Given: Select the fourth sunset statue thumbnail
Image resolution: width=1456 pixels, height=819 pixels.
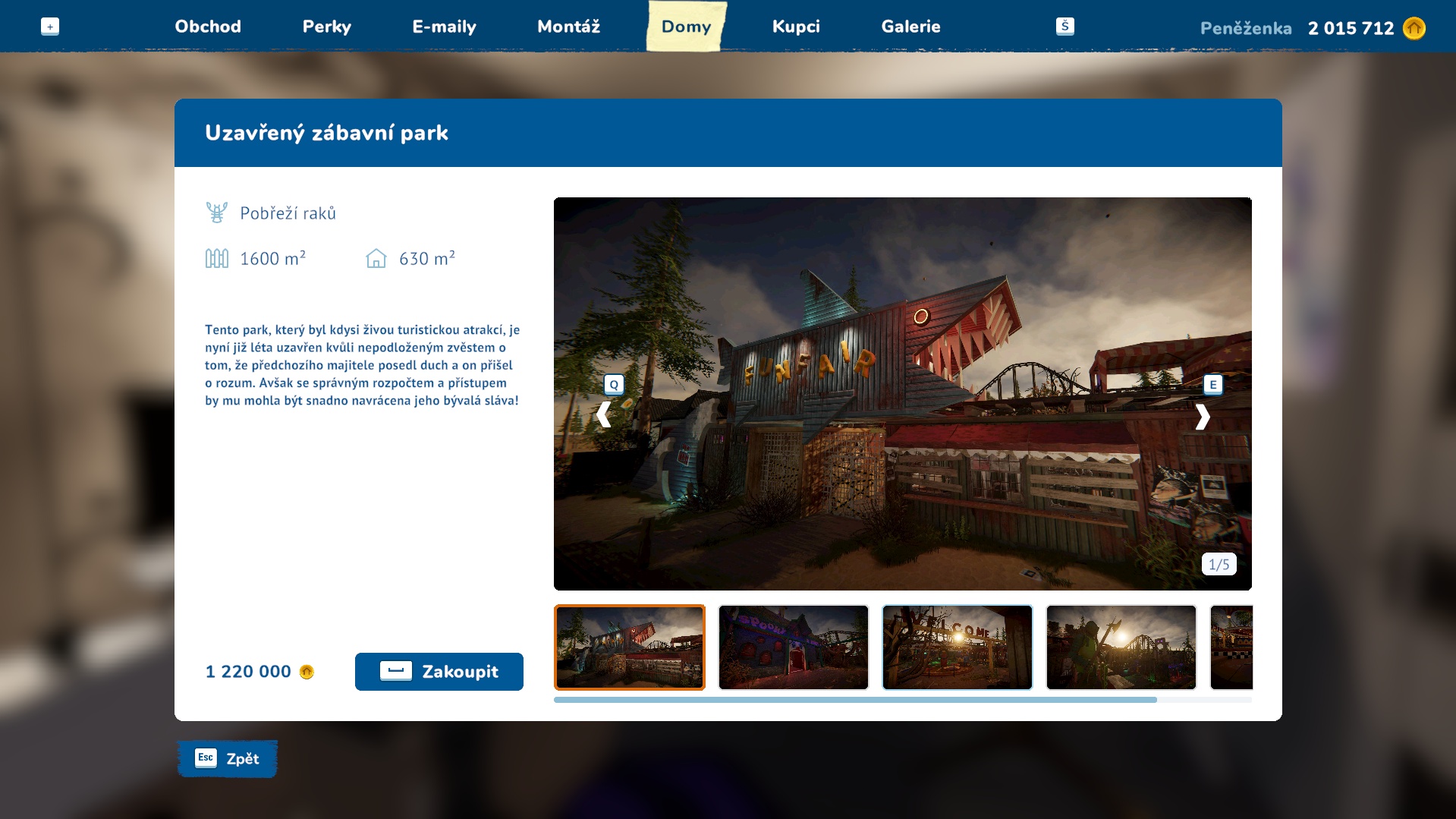Looking at the screenshot, I should 1121,647.
